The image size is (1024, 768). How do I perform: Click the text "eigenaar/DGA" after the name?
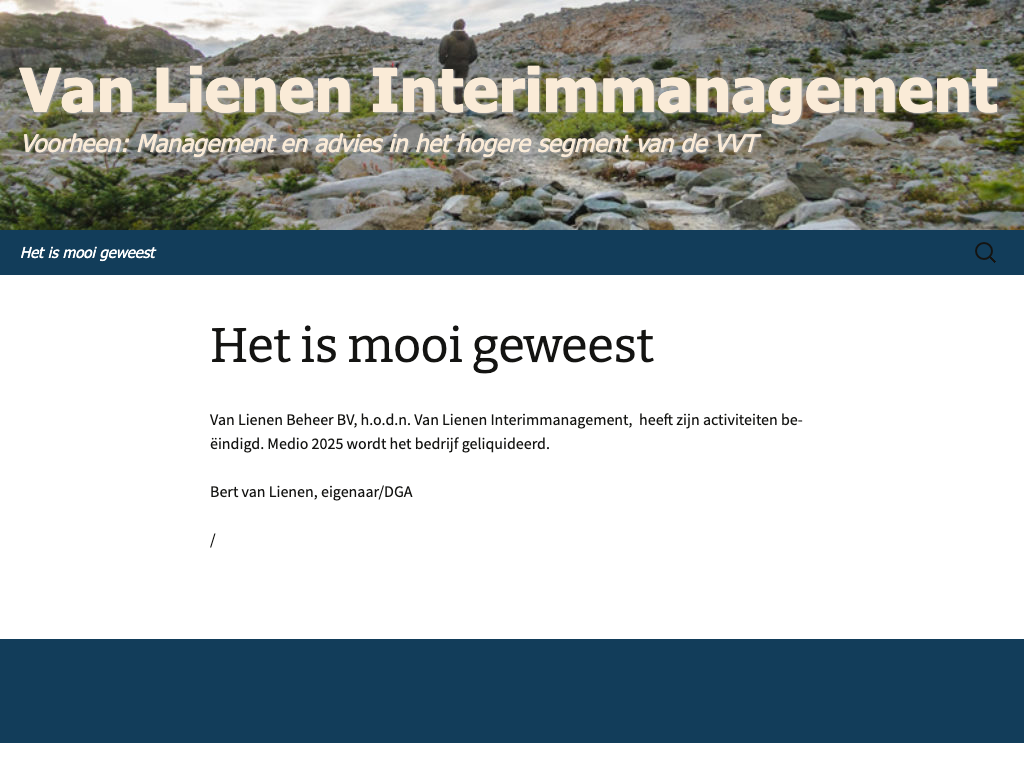coord(367,492)
